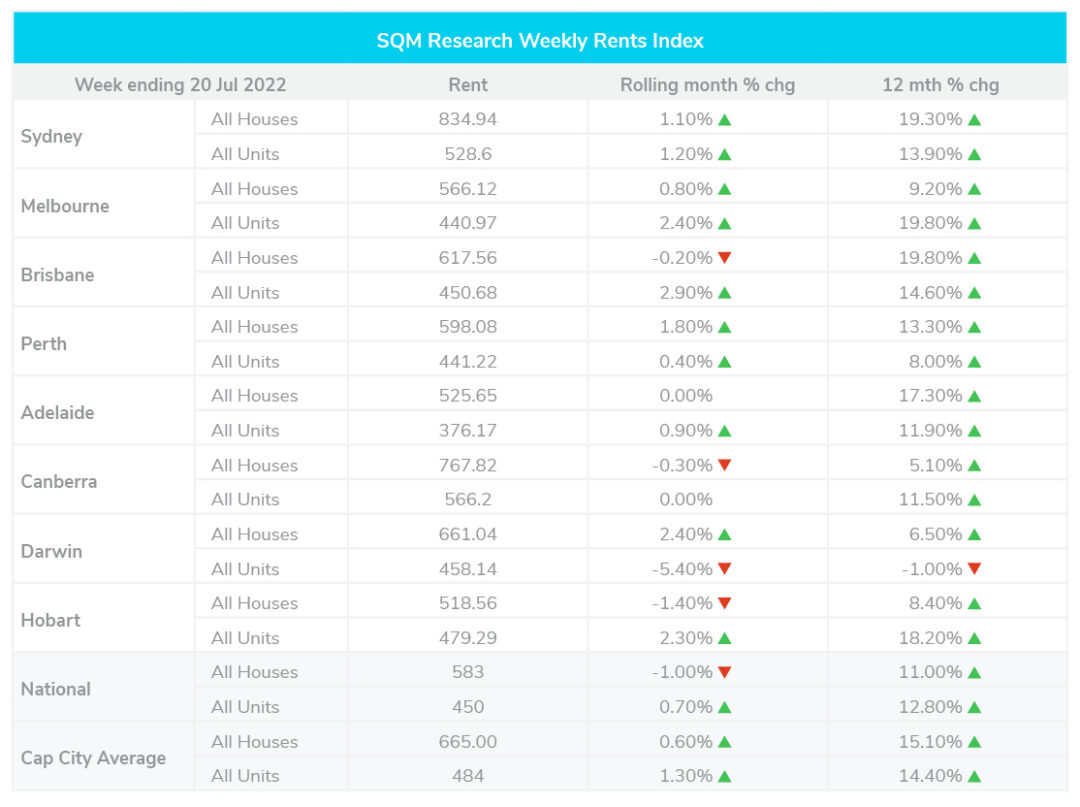Select the 'Perth' row label
Image resolution: width=1080 pixels, height=807 pixels.
43,344
